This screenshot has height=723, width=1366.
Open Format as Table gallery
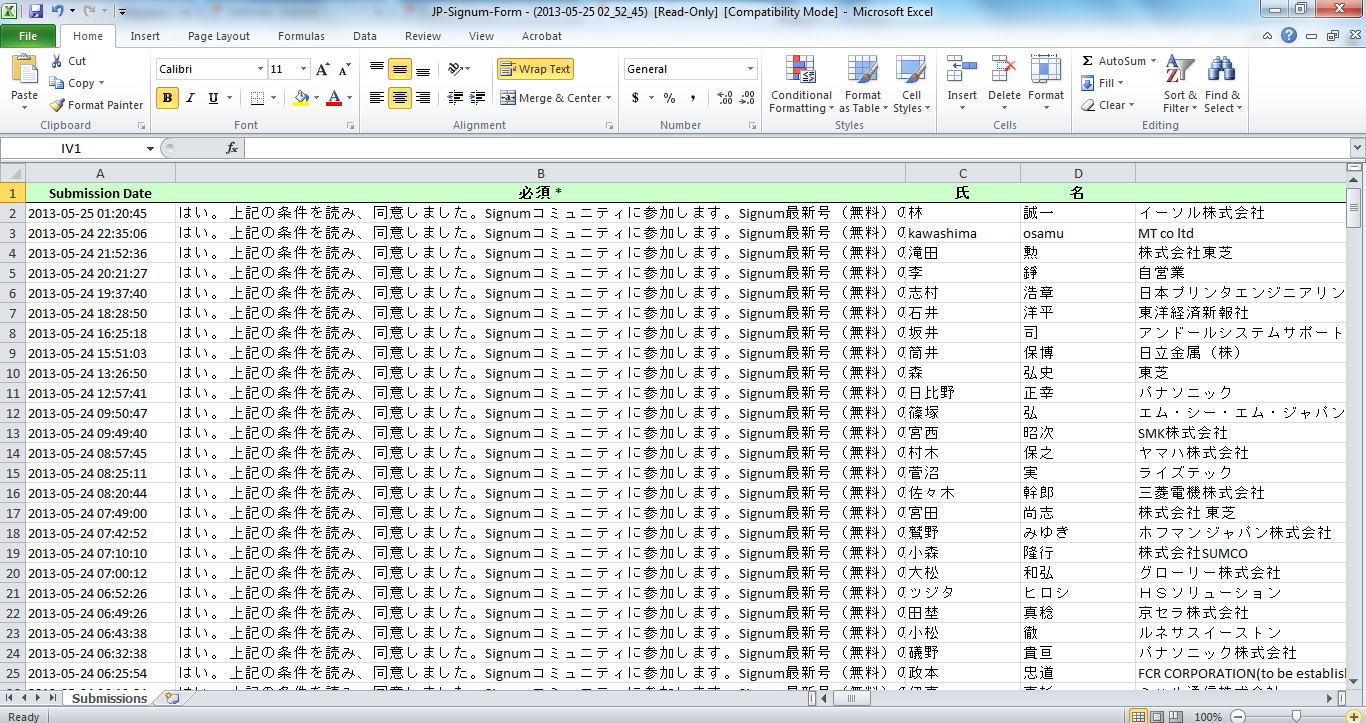pos(863,85)
